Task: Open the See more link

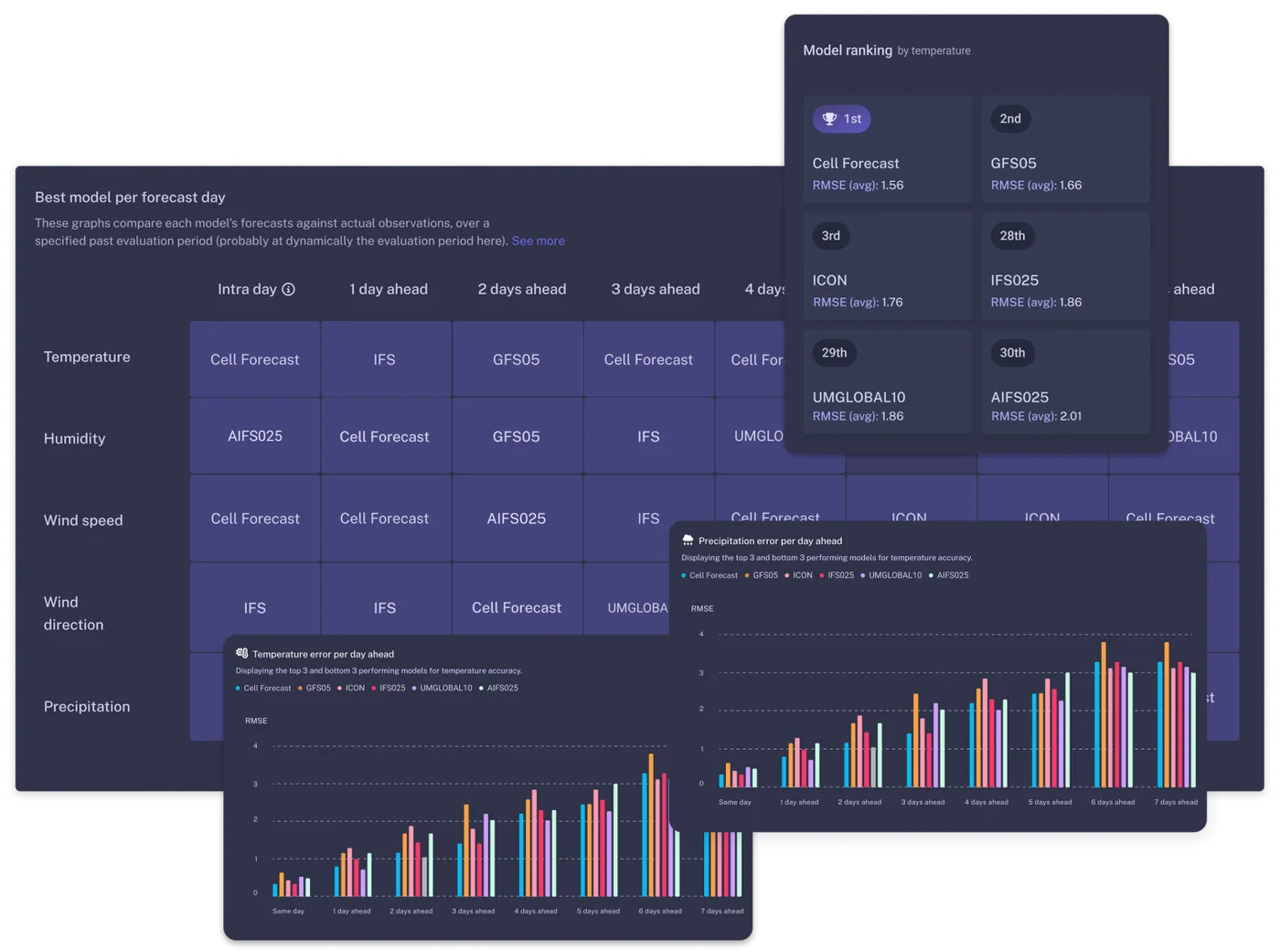Action: click(x=538, y=241)
